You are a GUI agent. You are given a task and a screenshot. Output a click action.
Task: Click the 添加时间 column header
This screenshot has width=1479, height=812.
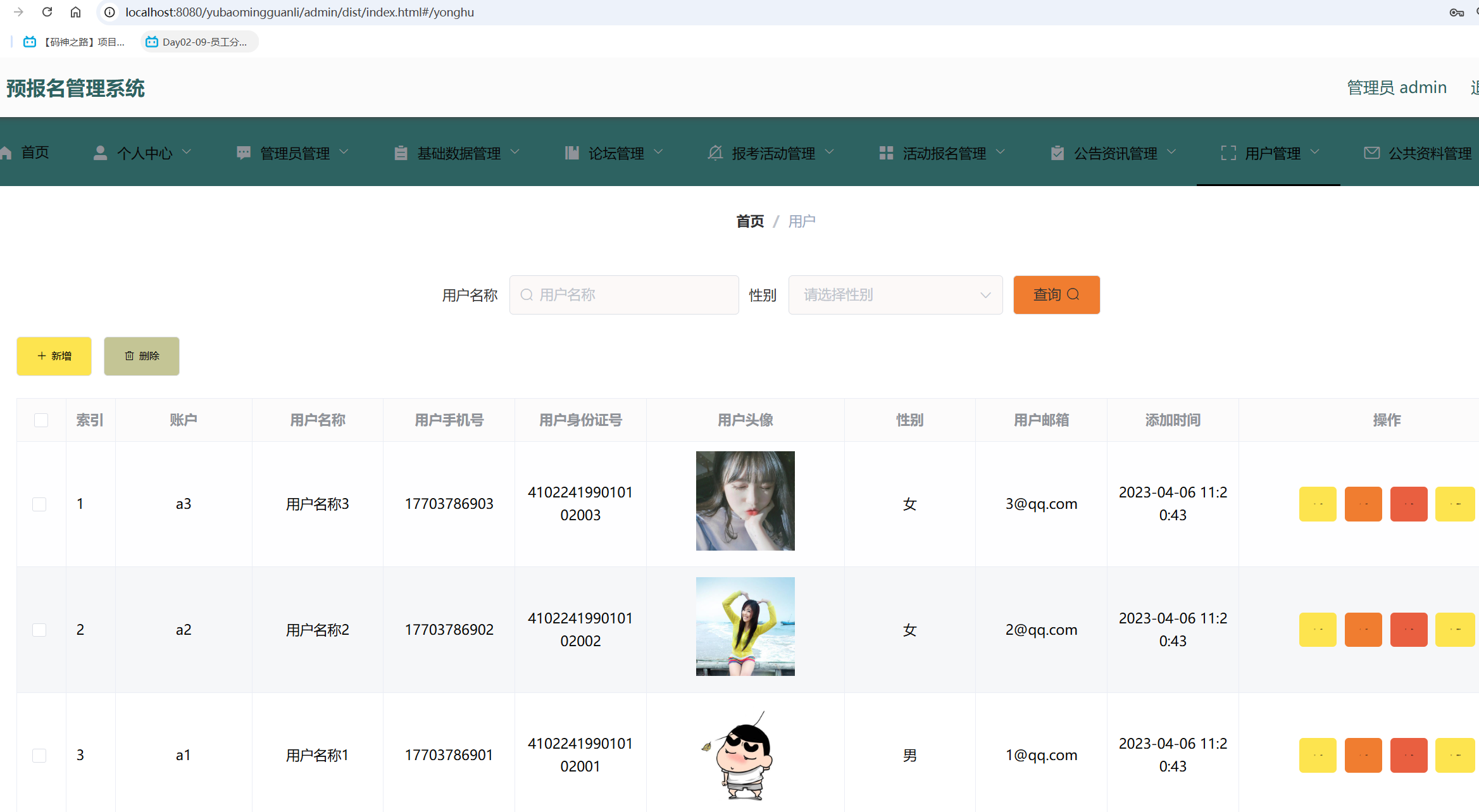1173,420
